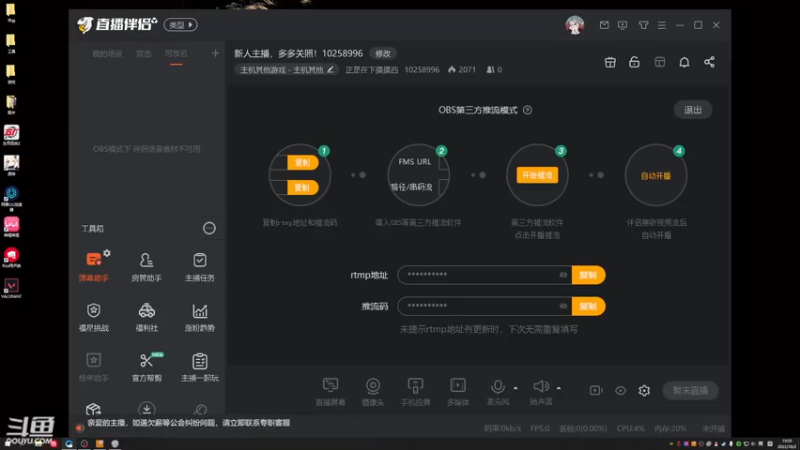Click the rtmp地址 masked input field
This screenshot has width=800, height=450.
484,275
